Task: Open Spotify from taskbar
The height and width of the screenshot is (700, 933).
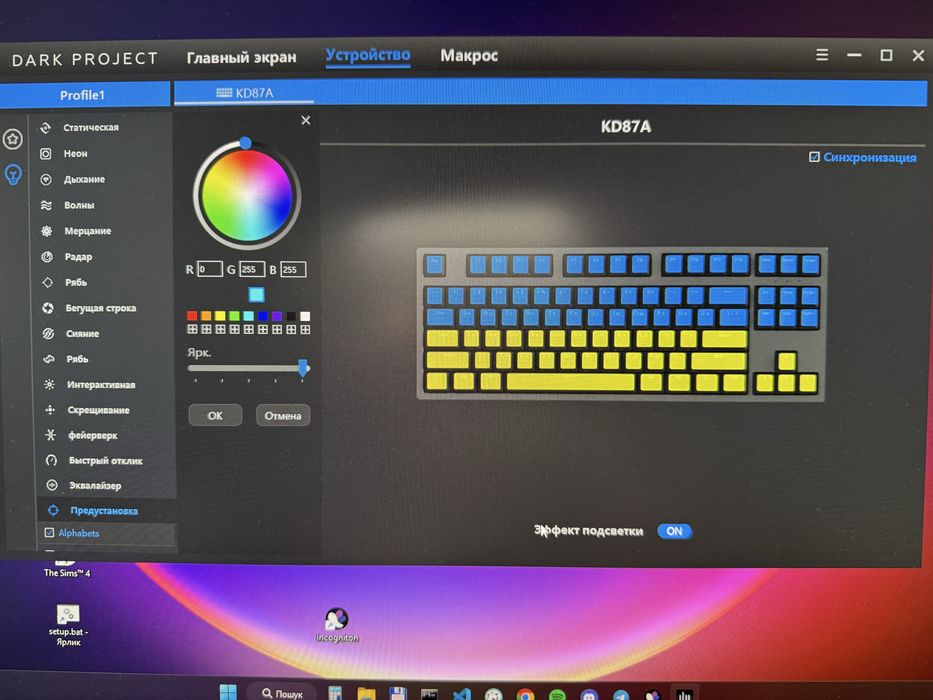Action: click(x=557, y=695)
